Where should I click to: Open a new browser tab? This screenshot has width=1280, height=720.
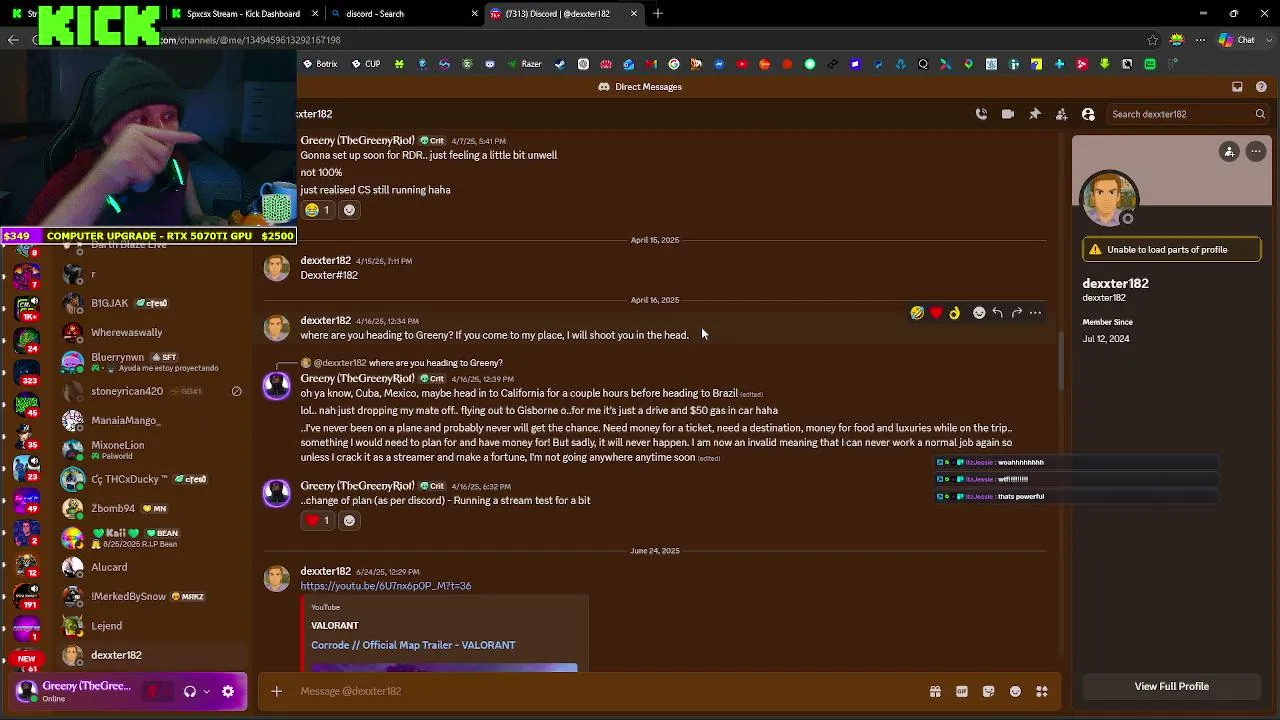coord(658,14)
